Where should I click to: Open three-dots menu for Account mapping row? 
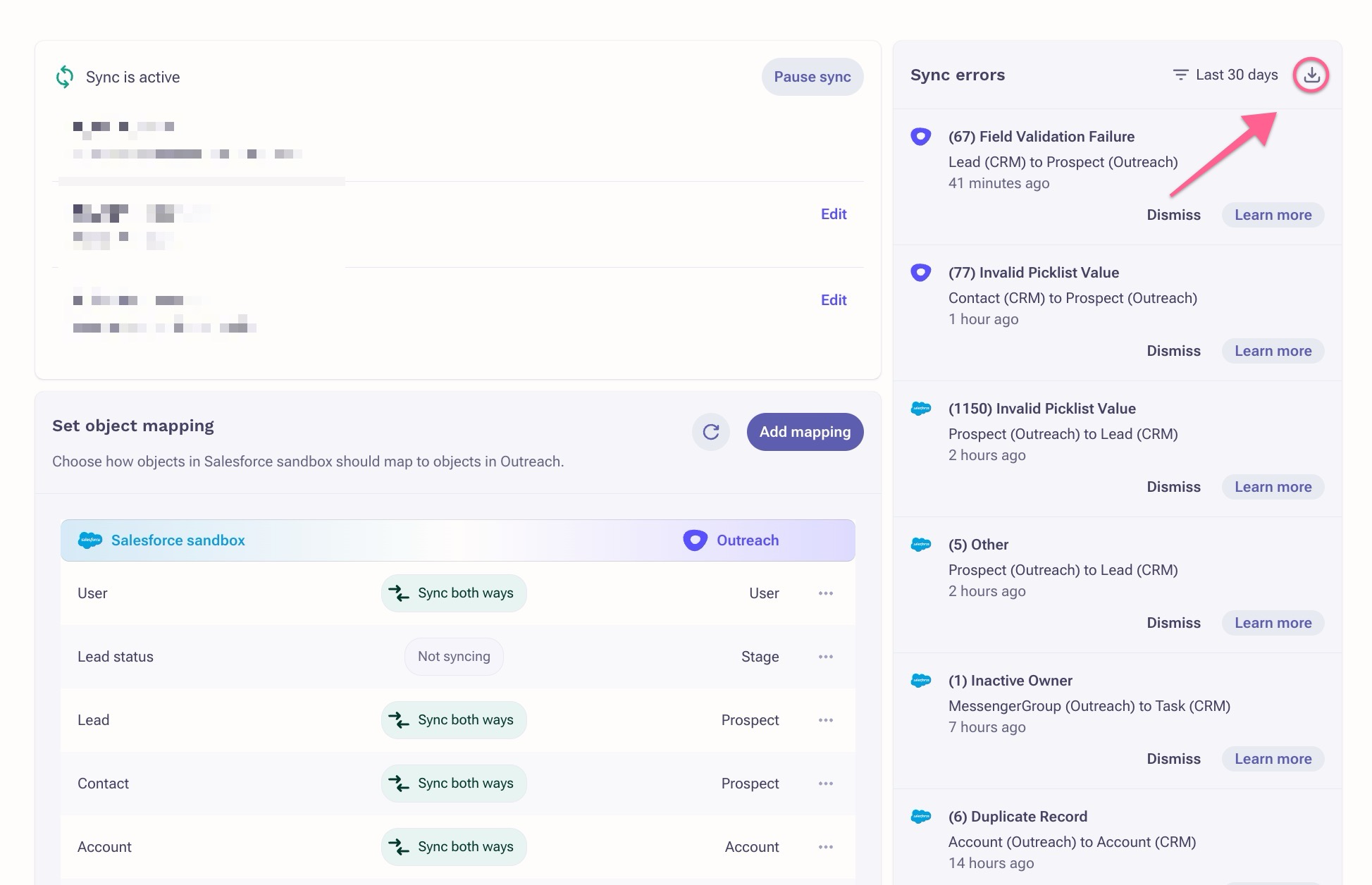point(826,847)
